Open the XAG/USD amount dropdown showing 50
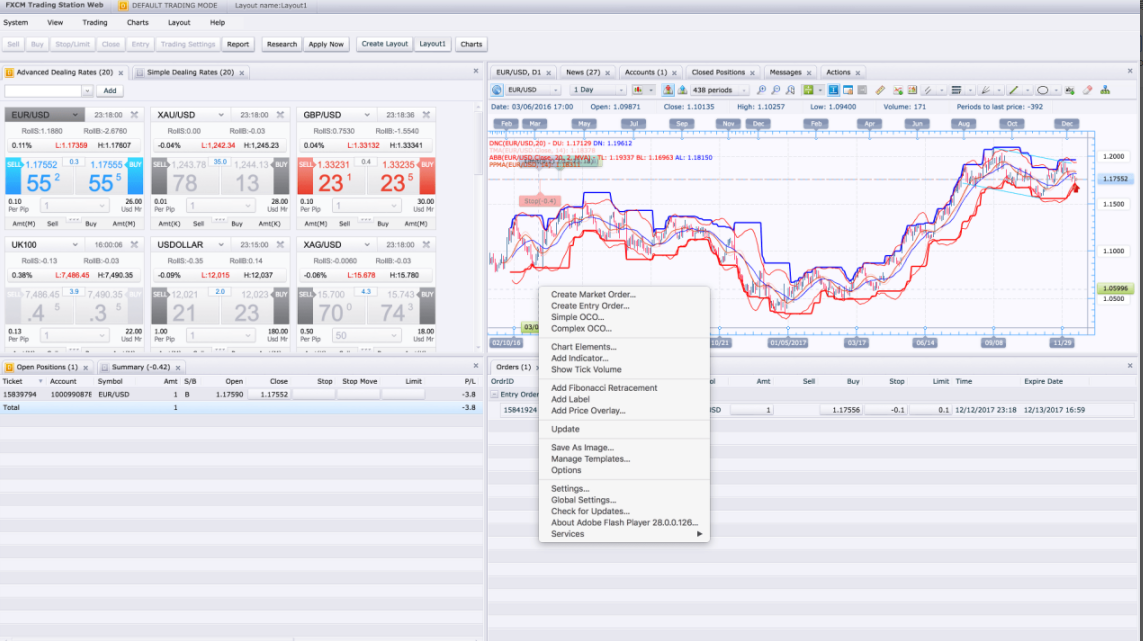Image resolution: width=1143 pixels, height=641 pixels. 394,335
